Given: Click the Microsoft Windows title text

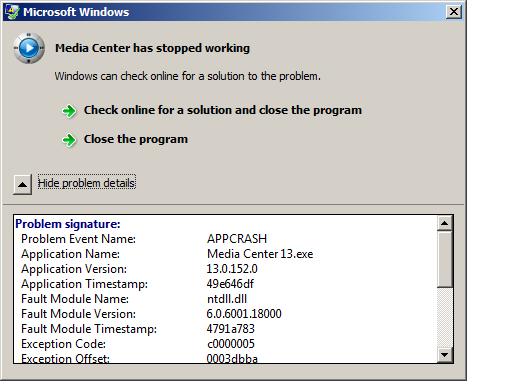Looking at the screenshot, I should [x=76, y=12].
